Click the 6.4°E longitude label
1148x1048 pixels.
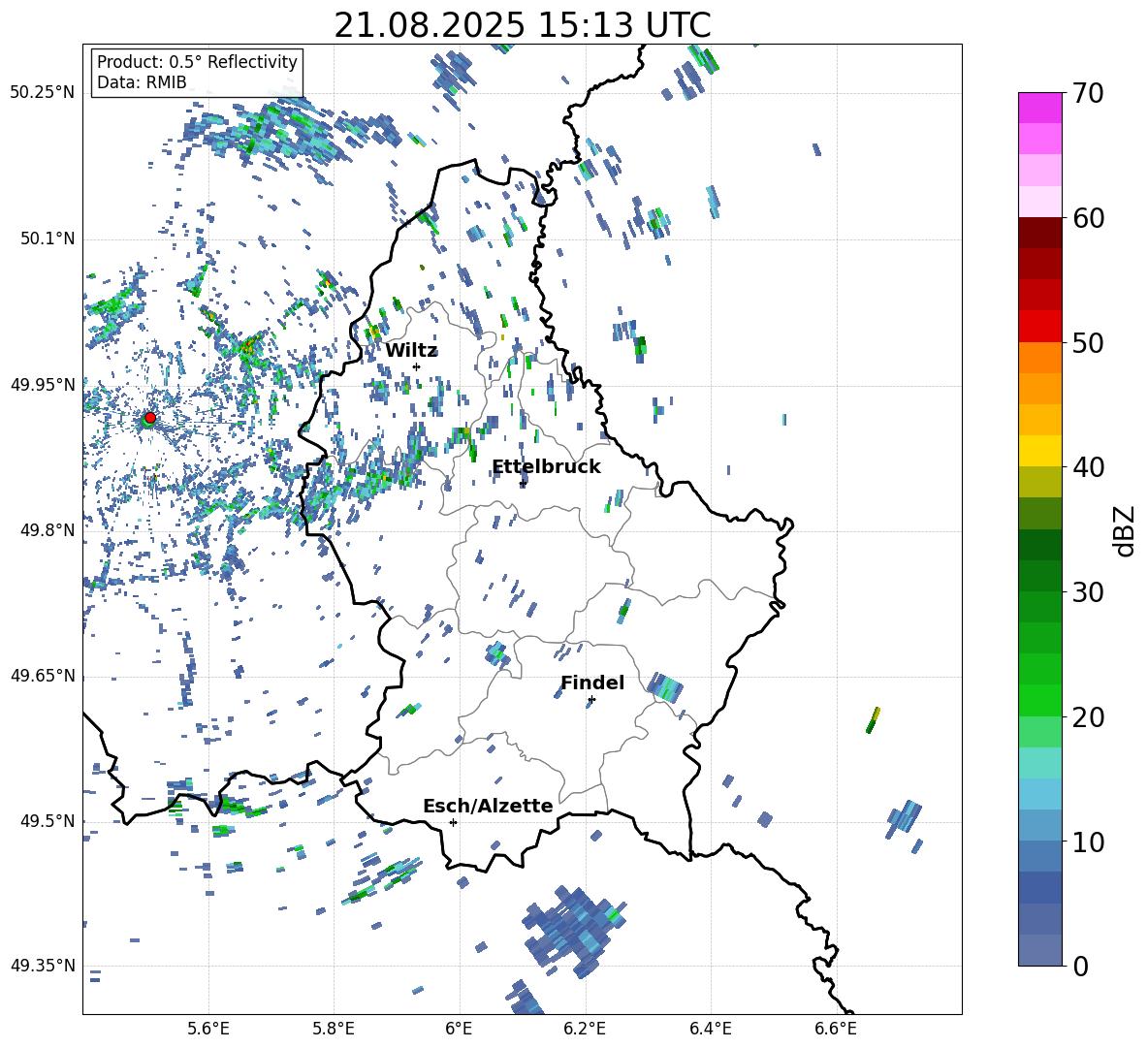(x=710, y=1029)
